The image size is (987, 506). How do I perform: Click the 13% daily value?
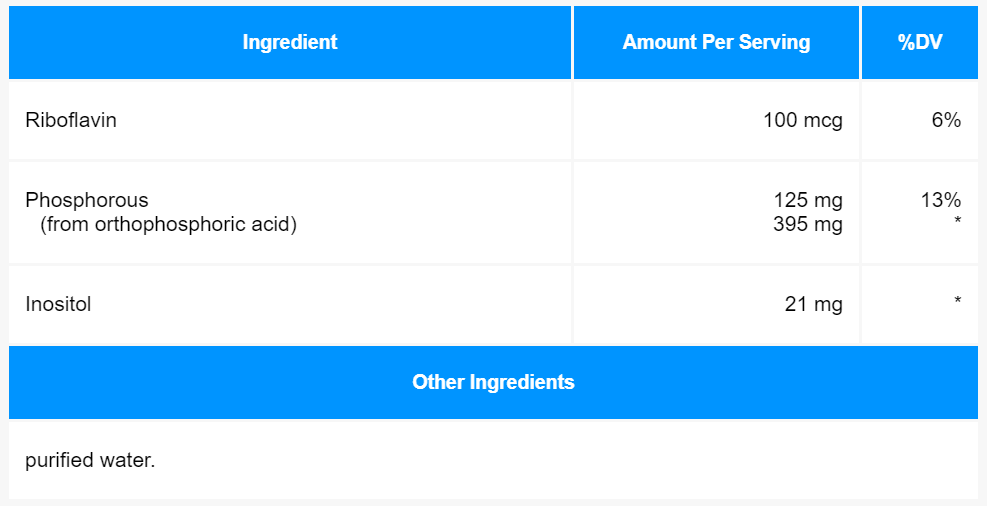click(x=940, y=200)
